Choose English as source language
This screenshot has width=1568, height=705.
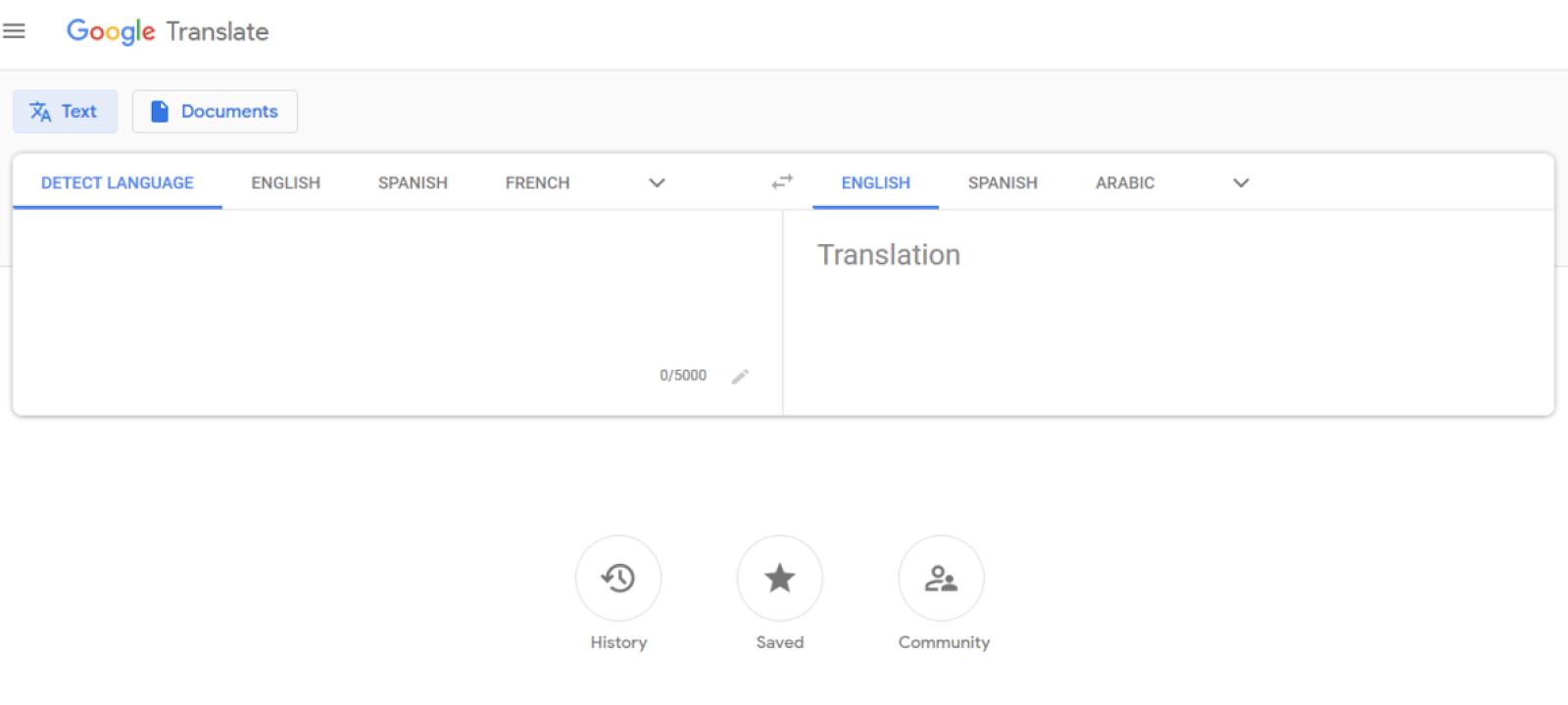click(x=285, y=183)
